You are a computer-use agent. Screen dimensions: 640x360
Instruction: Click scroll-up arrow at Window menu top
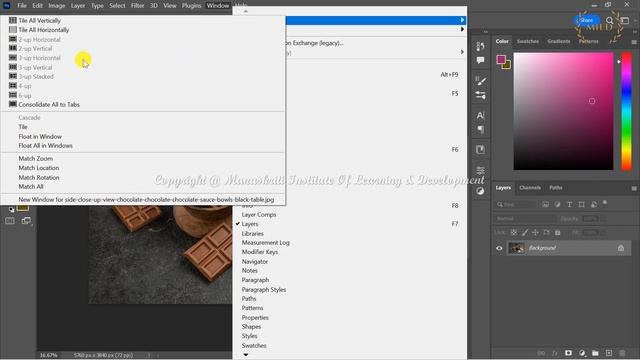coord(246,11)
